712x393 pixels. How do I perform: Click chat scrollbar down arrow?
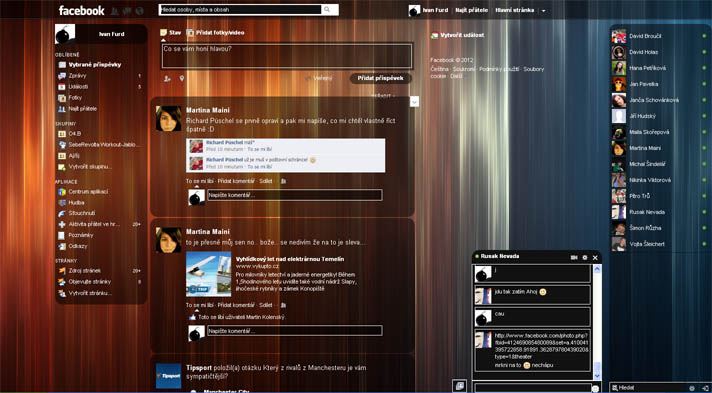pyautogui.click(x=597, y=376)
